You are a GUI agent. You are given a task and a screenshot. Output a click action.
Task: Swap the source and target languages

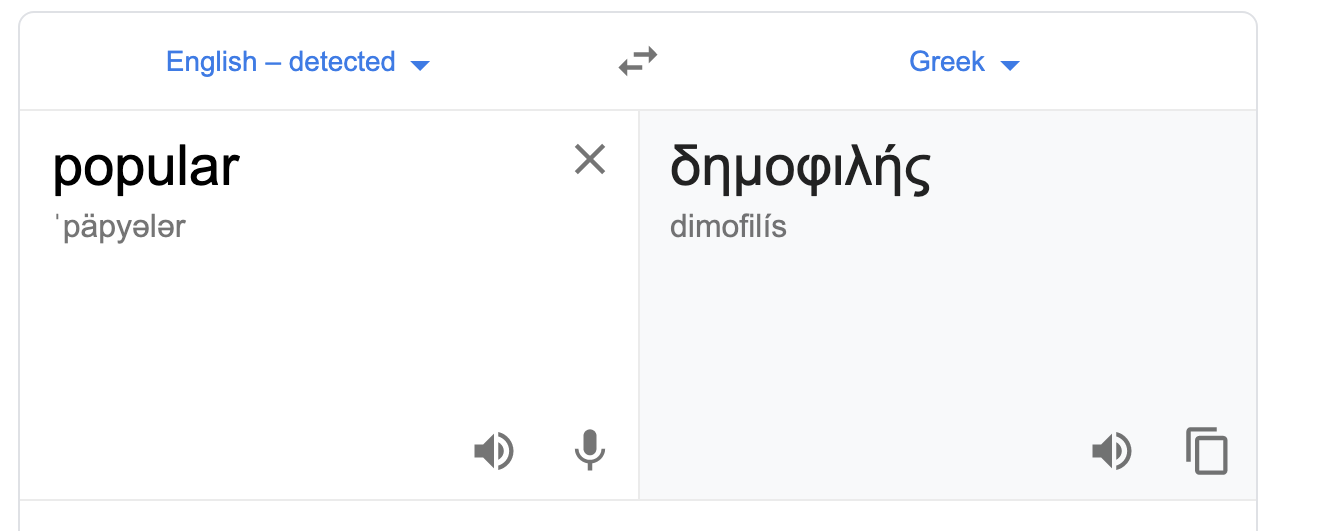(x=638, y=62)
